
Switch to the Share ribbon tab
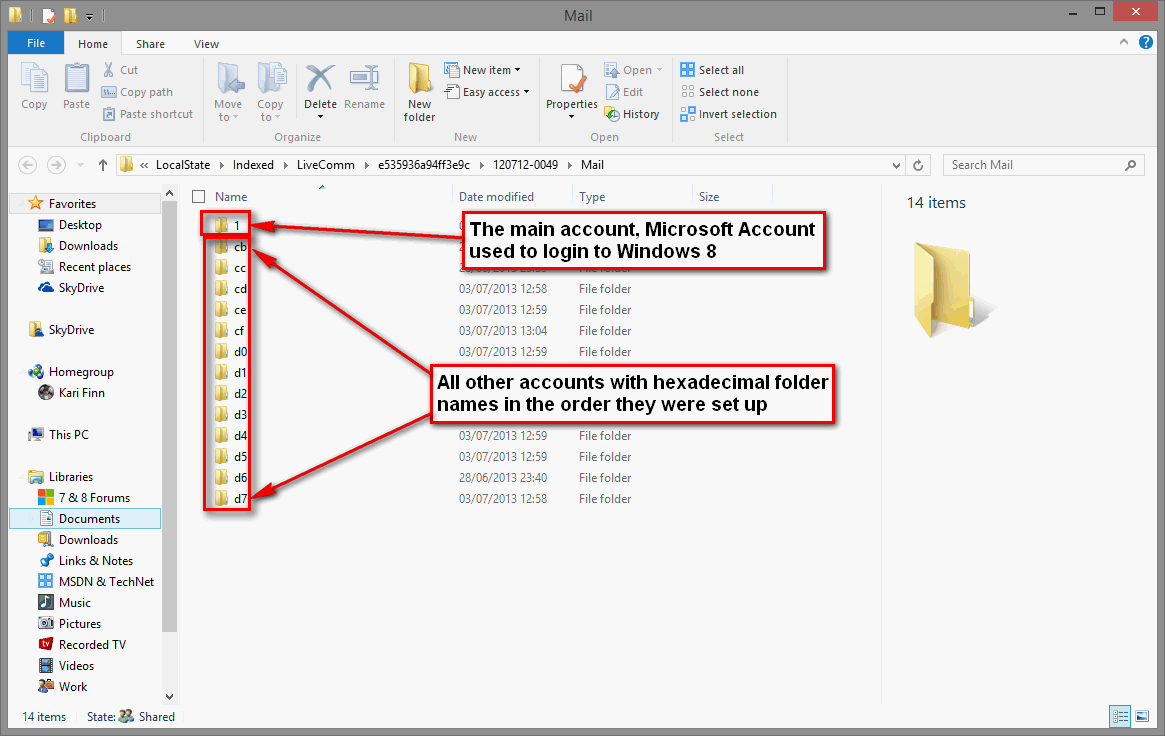[x=150, y=44]
